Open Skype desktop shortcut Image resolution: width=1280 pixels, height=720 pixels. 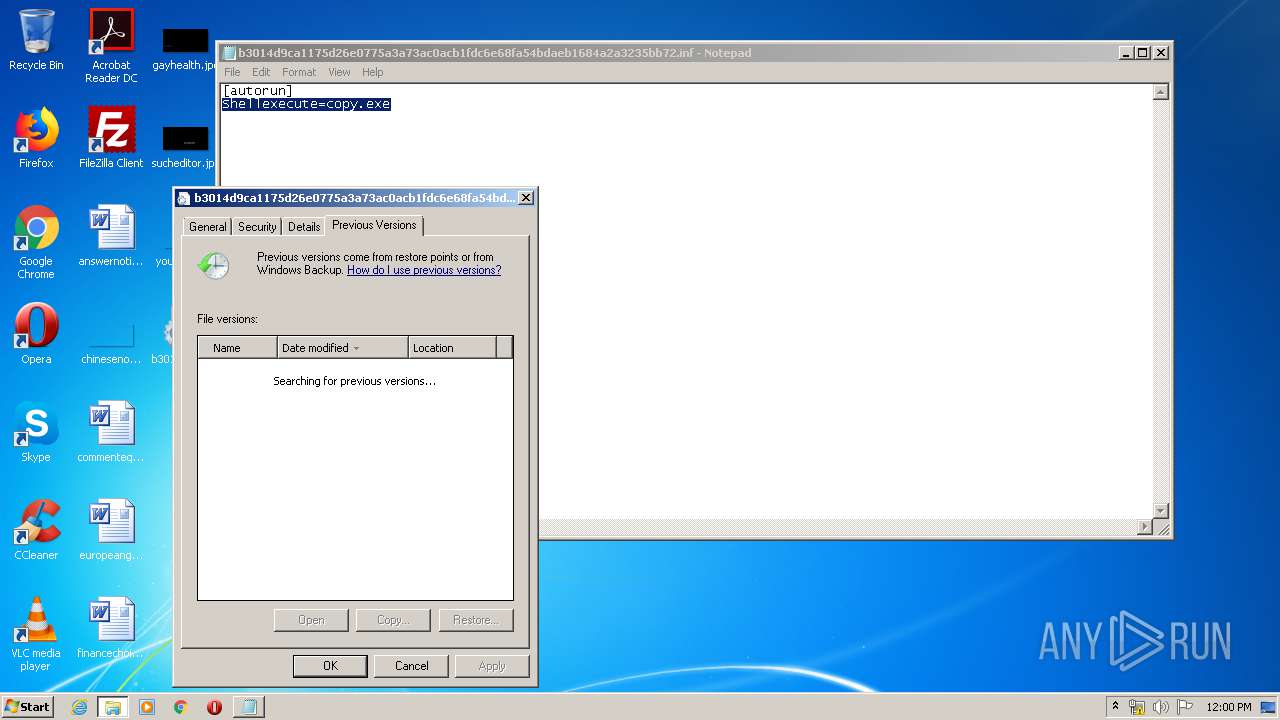tap(36, 432)
